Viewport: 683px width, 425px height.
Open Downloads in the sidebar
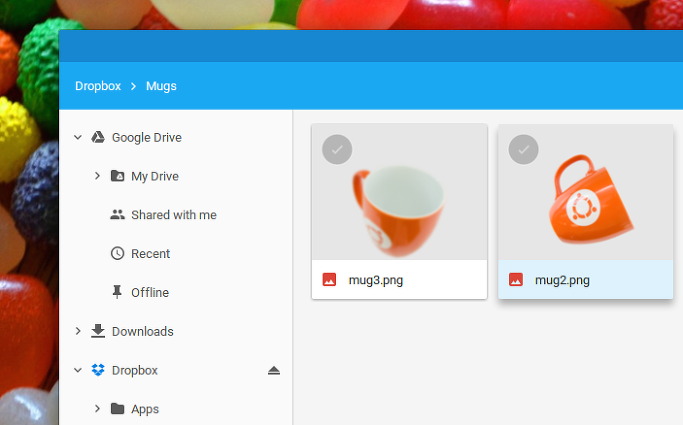(143, 331)
